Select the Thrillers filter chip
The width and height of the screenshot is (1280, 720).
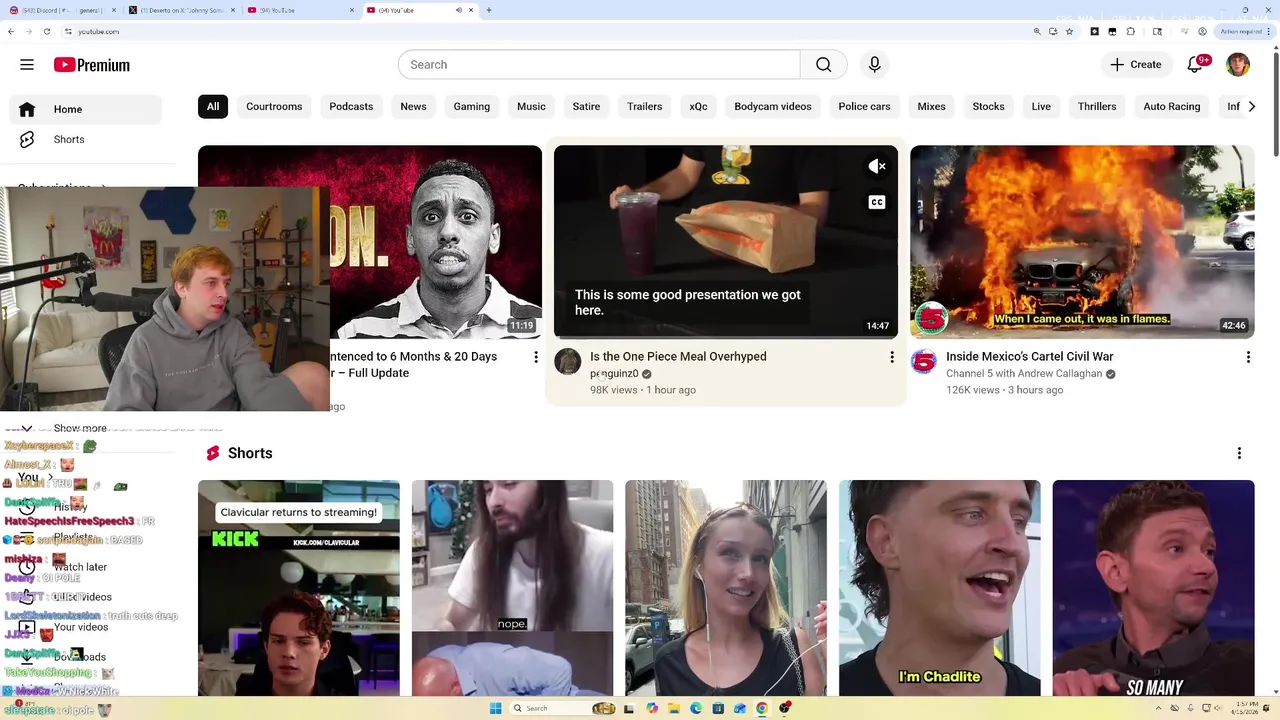(1097, 107)
